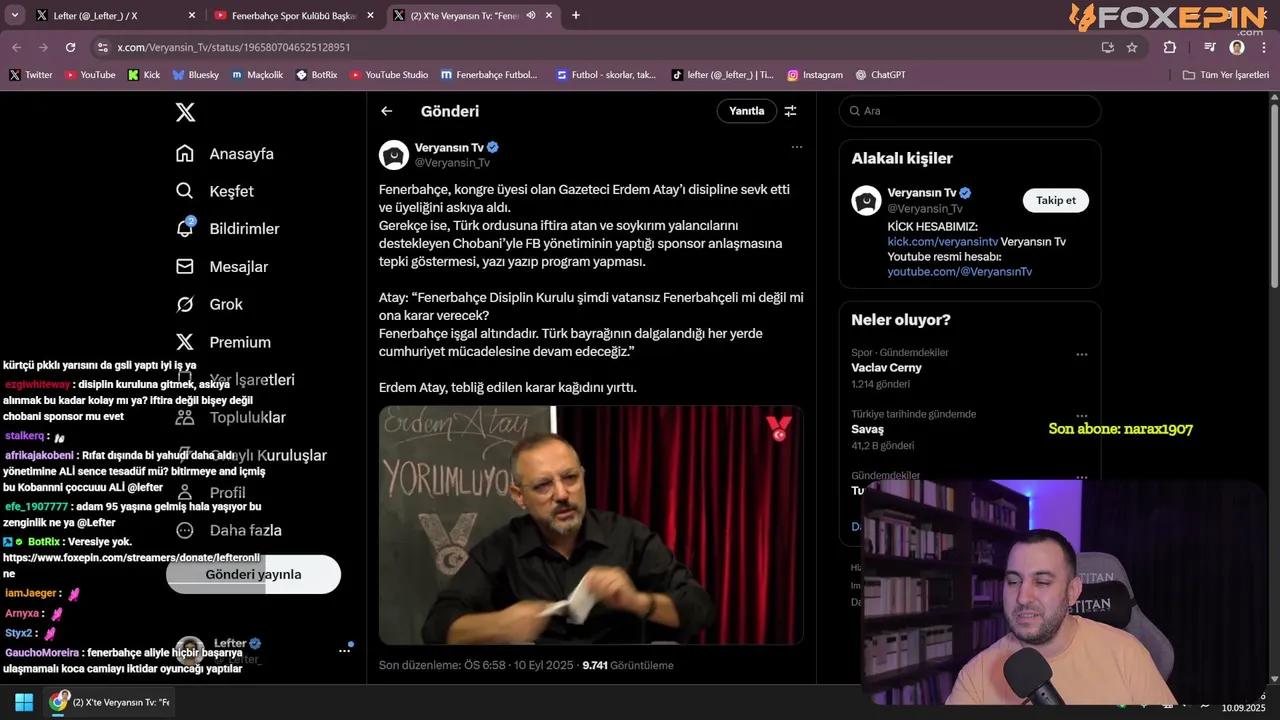Open the Savaş trending topic
Image resolution: width=1280 pixels, height=720 pixels.
pyautogui.click(x=867, y=429)
